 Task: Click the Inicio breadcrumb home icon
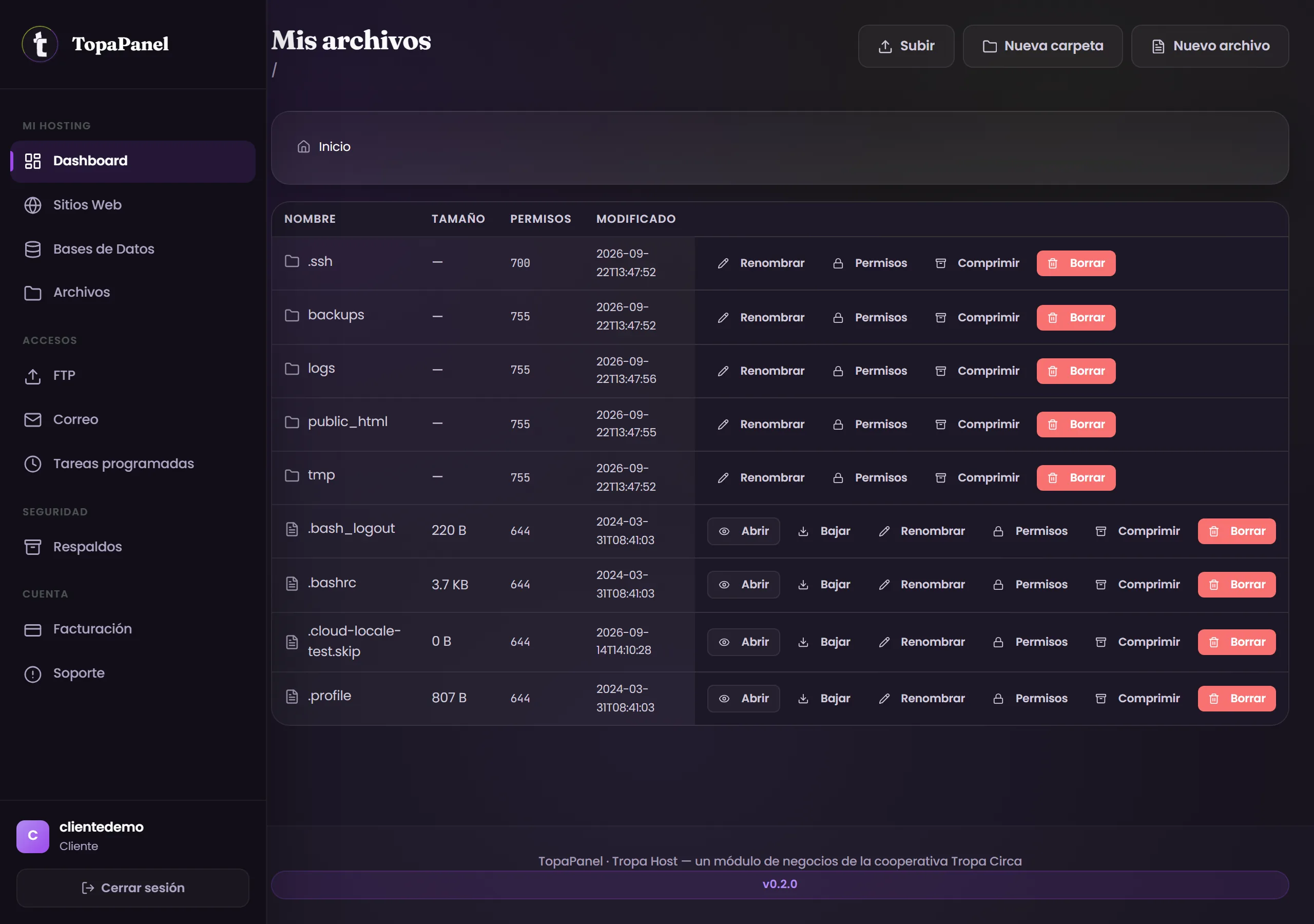303,147
